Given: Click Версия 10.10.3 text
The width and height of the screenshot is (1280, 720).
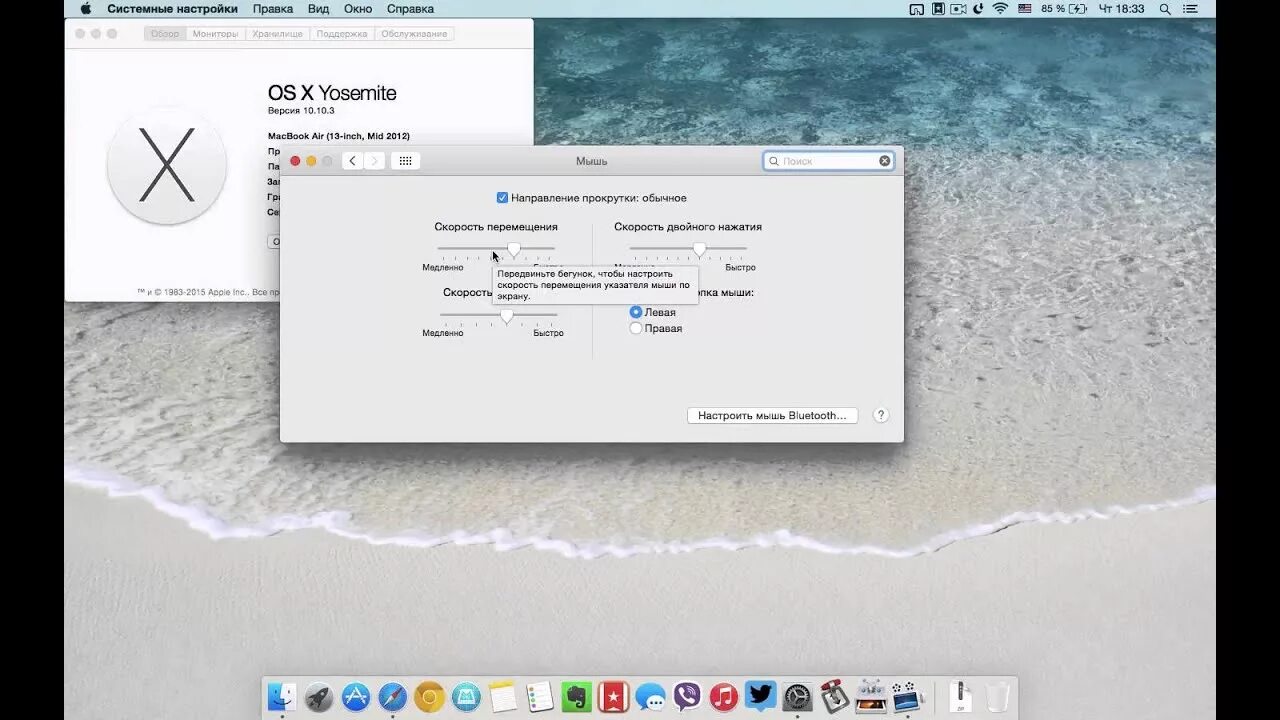Looking at the screenshot, I should click(x=301, y=110).
